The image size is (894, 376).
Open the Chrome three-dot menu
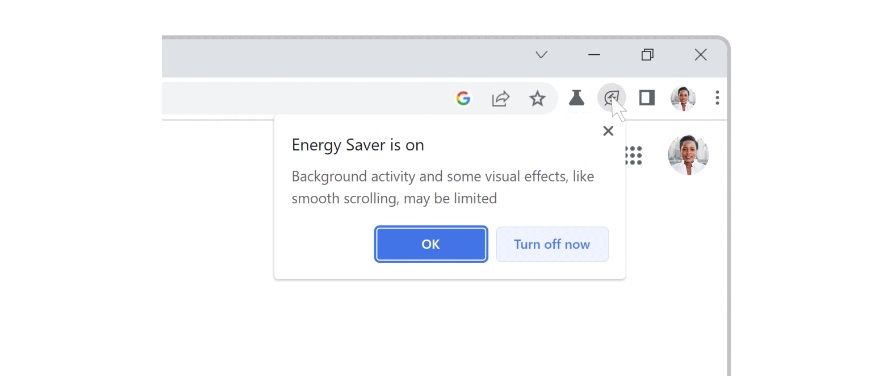tap(717, 98)
